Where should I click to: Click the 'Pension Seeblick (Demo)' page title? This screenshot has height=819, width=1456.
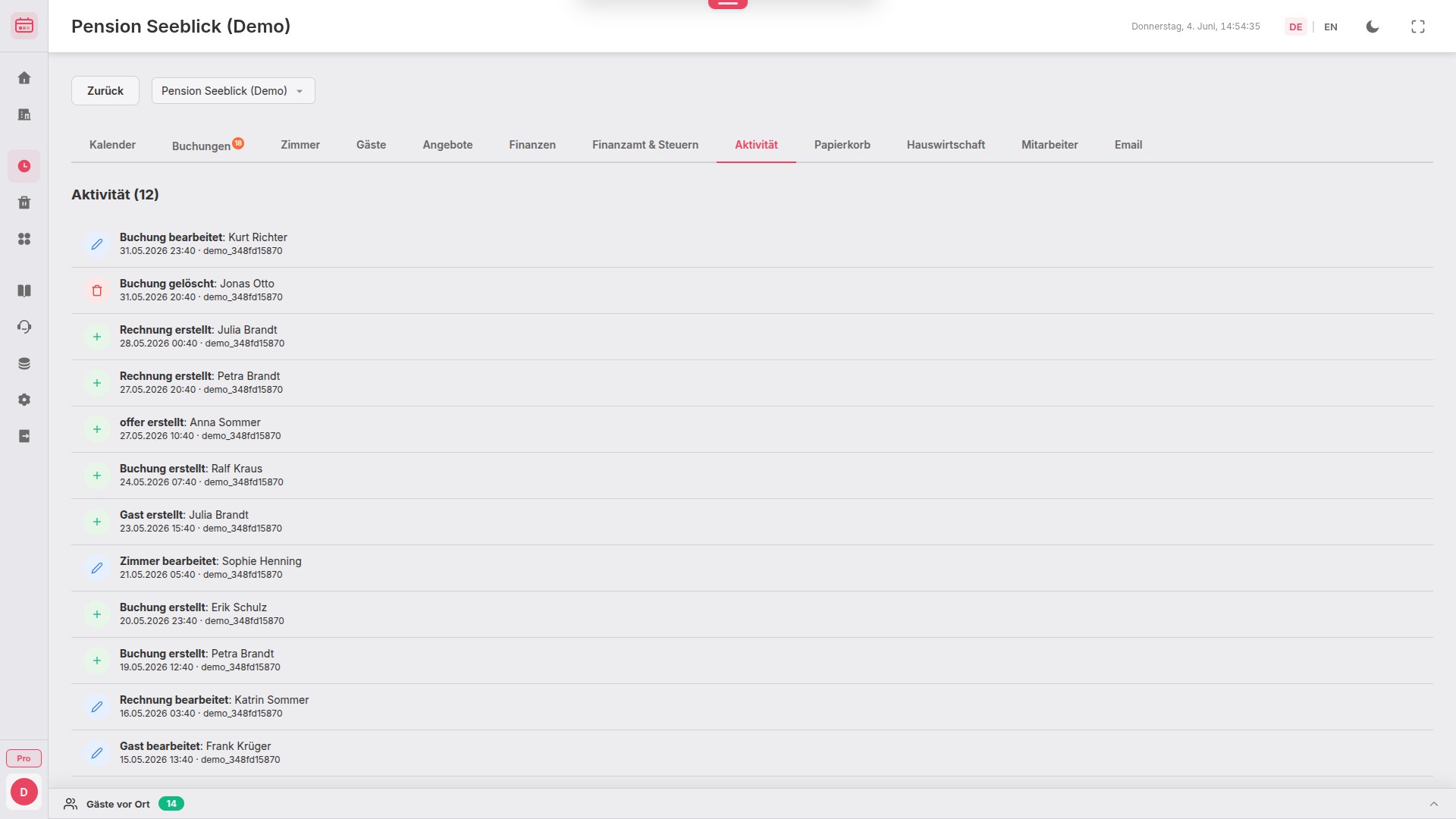click(x=181, y=27)
